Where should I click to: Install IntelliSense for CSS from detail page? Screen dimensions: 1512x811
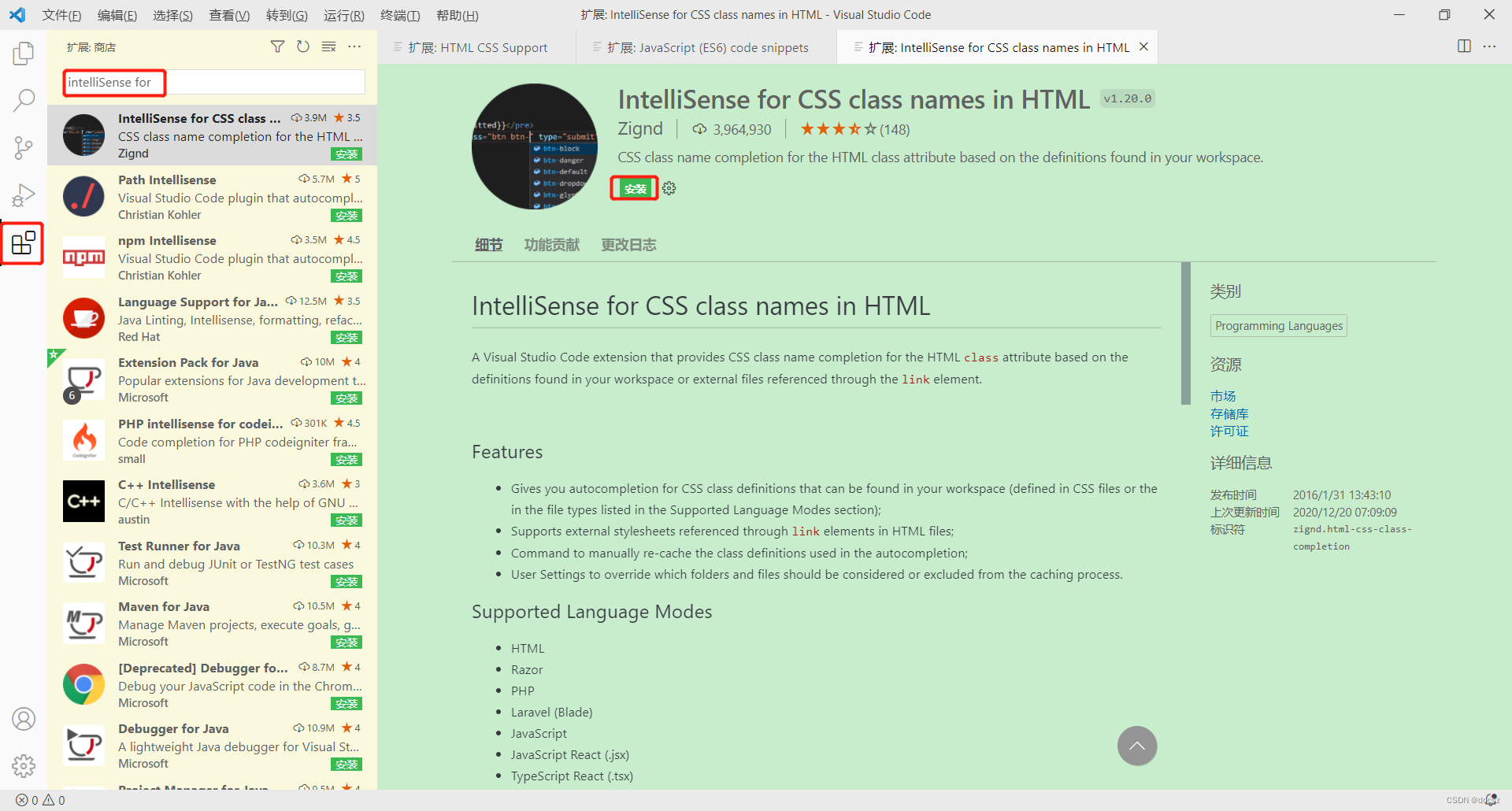coord(635,189)
